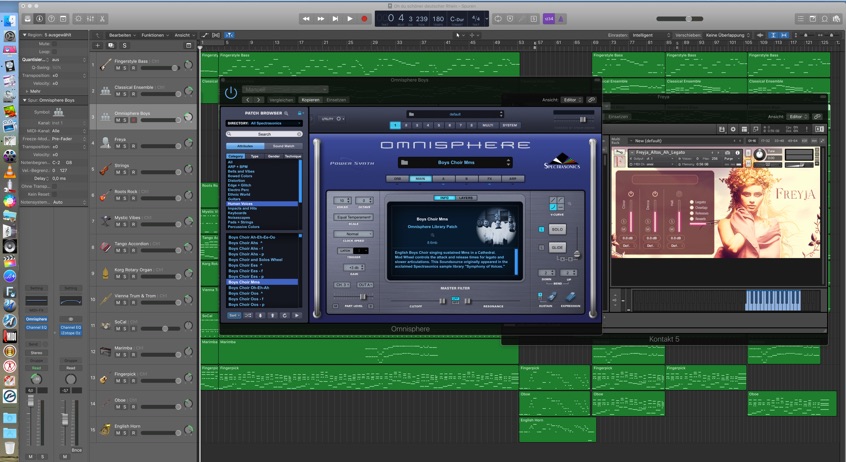Click the link icon in Omnisphere header
The image size is (846, 462).
pos(592,100)
